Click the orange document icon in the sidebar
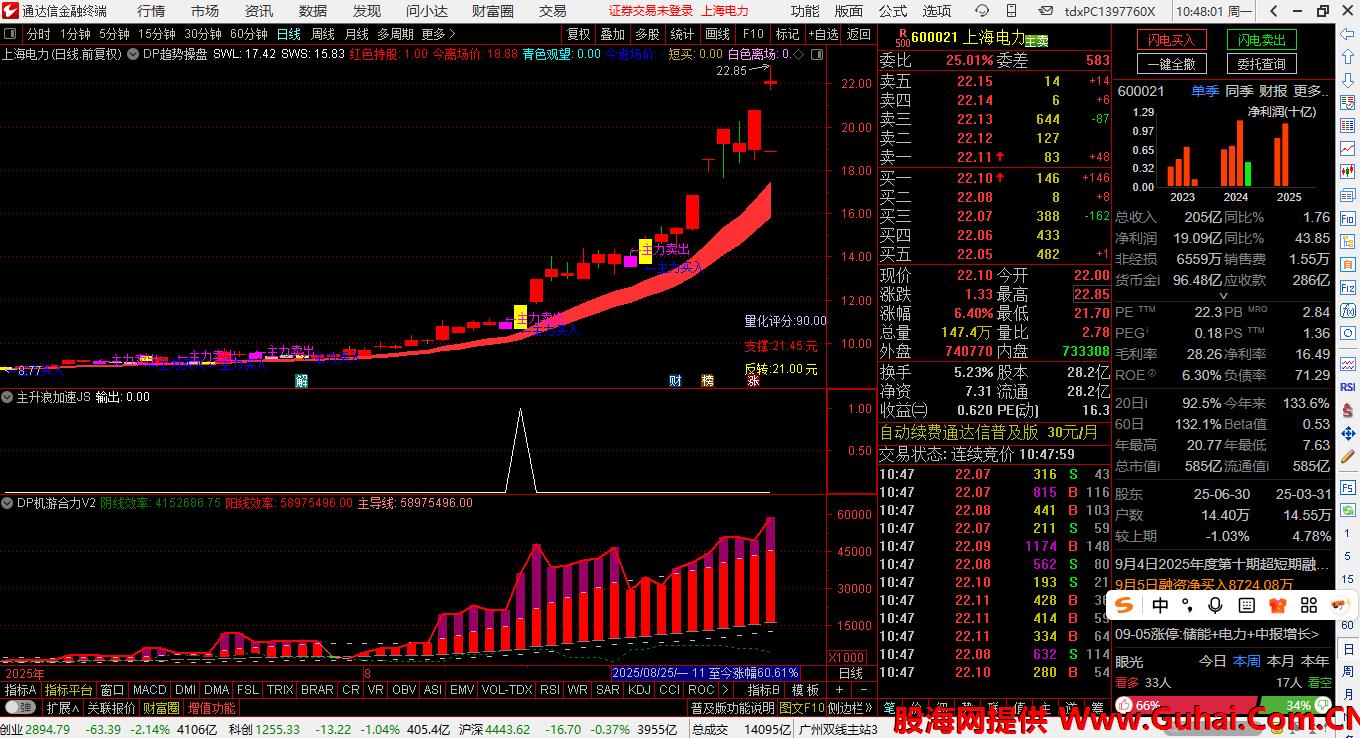The image size is (1360, 738). tap(1347, 263)
